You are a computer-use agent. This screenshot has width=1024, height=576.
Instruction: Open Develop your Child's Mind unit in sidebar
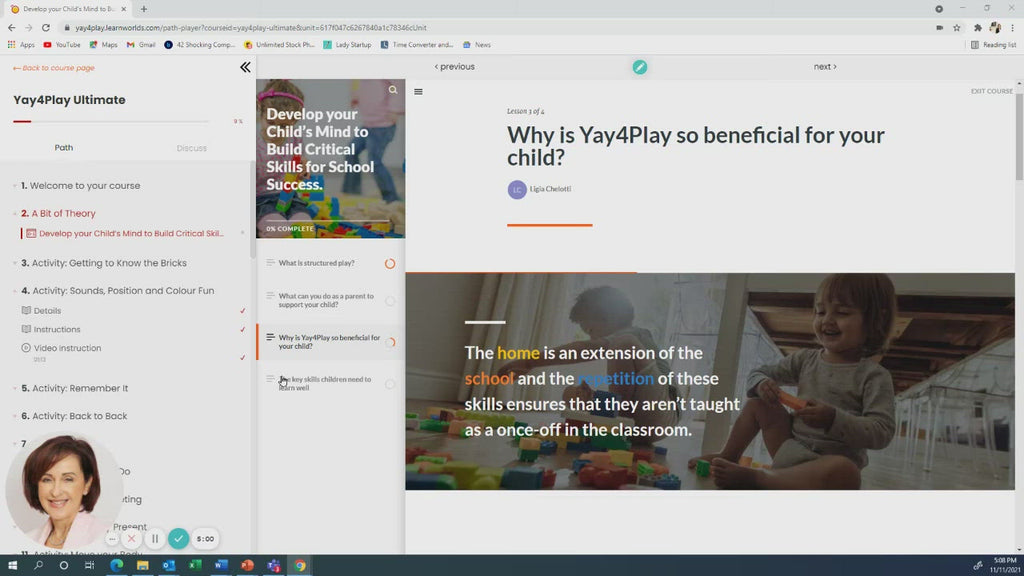coord(131,233)
